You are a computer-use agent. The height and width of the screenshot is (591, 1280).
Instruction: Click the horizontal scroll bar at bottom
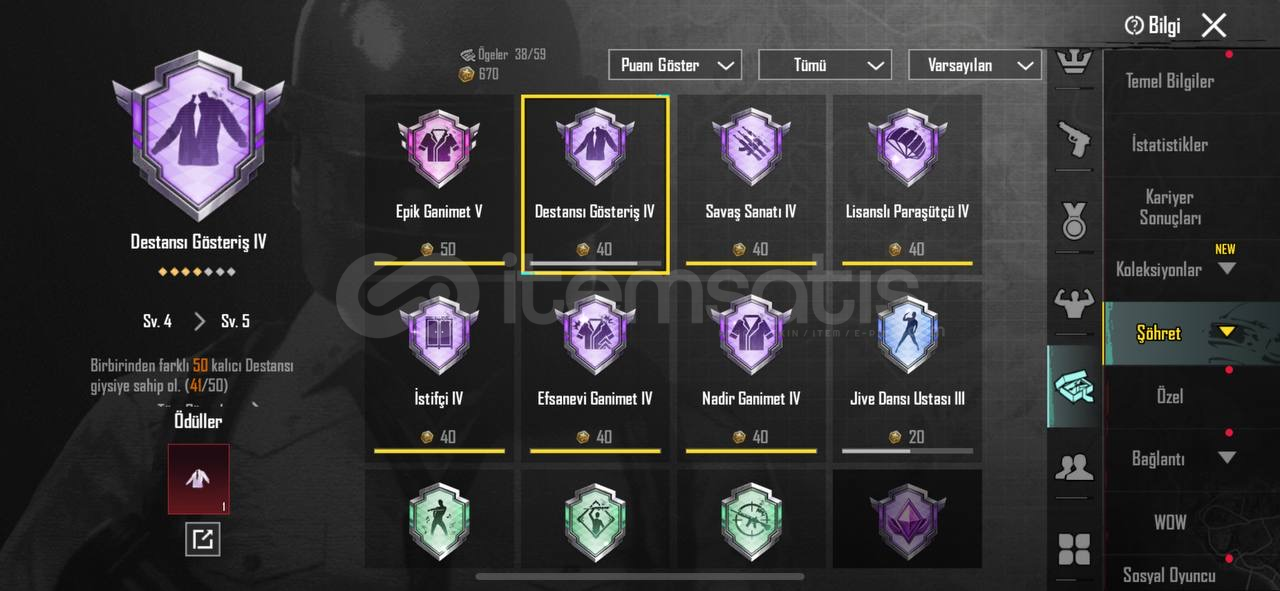click(x=640, y=576)
